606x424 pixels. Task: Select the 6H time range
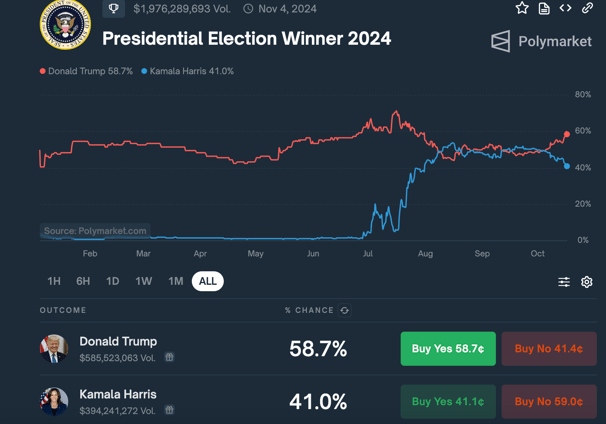click(83, 281)
